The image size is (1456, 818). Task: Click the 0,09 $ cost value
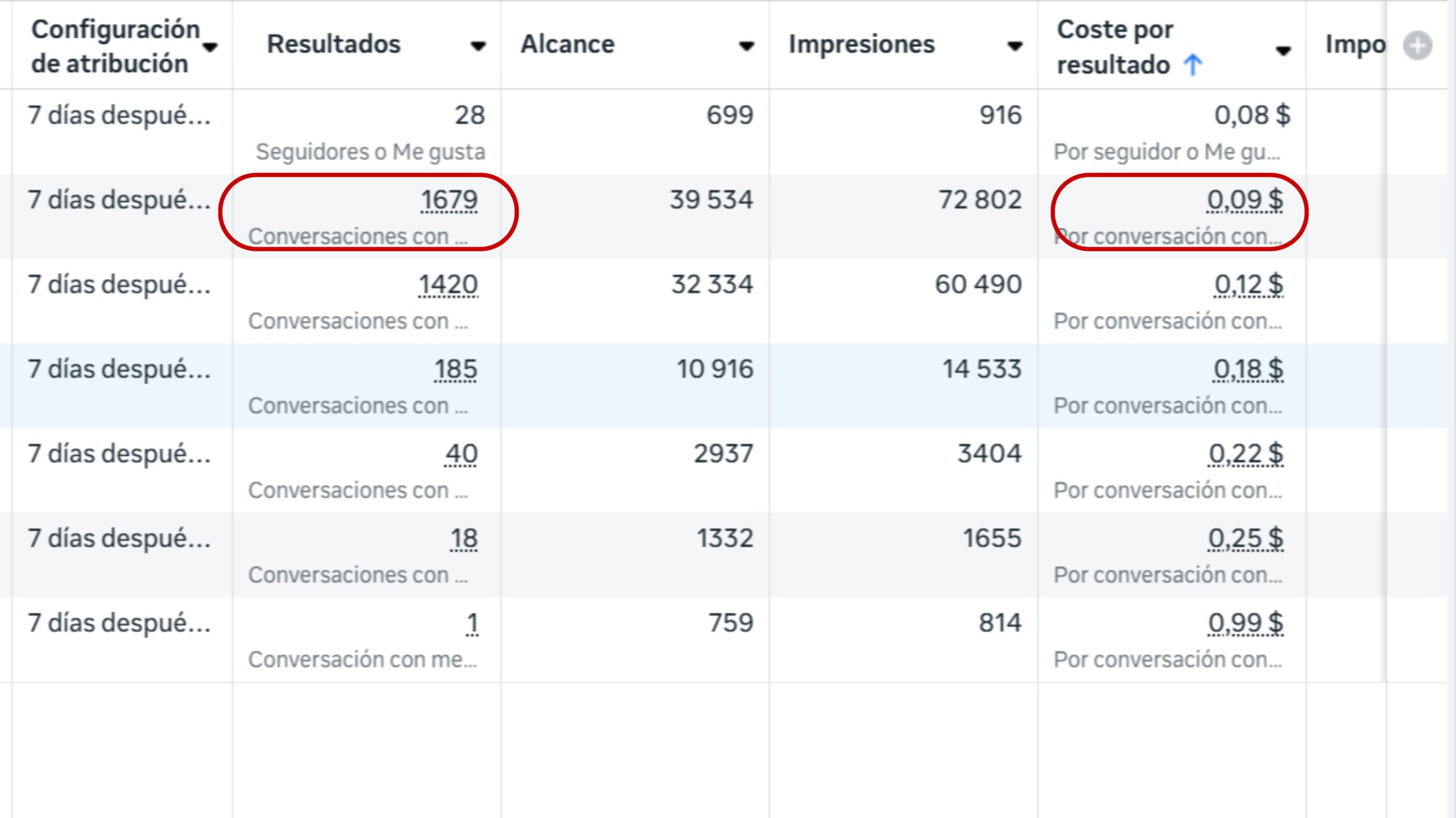point(1245,200)
